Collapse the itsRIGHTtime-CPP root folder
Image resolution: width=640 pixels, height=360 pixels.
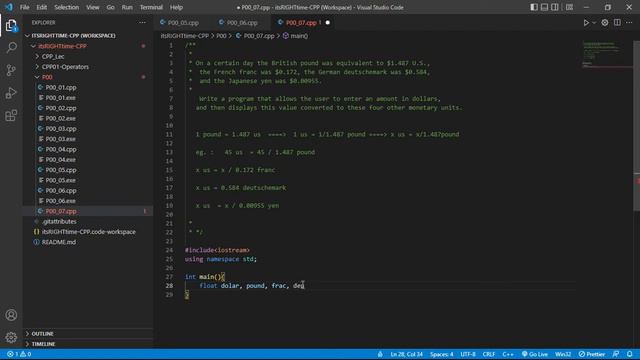(x=88, y=46)
